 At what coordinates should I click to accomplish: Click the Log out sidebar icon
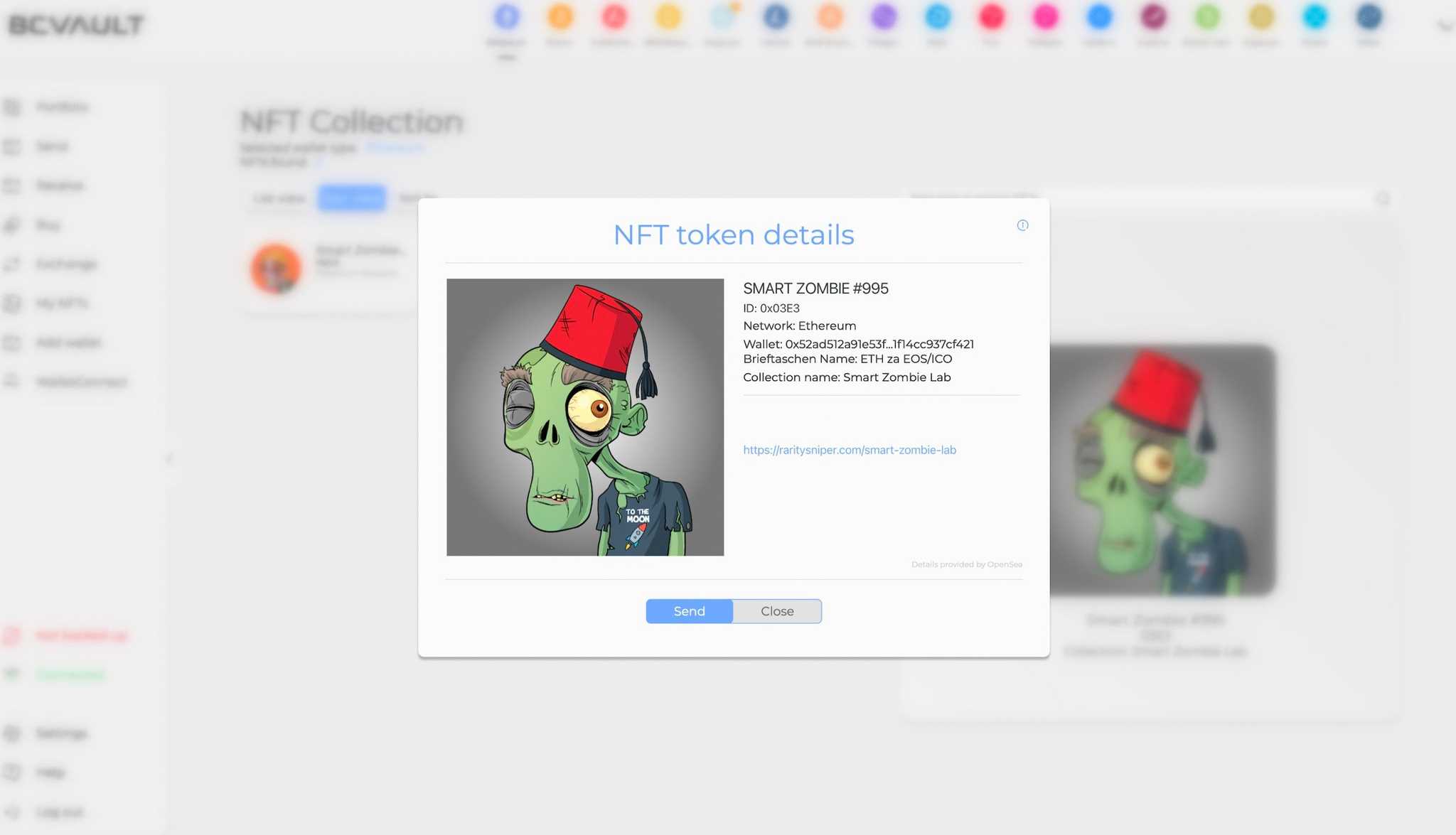click(12, 812)
